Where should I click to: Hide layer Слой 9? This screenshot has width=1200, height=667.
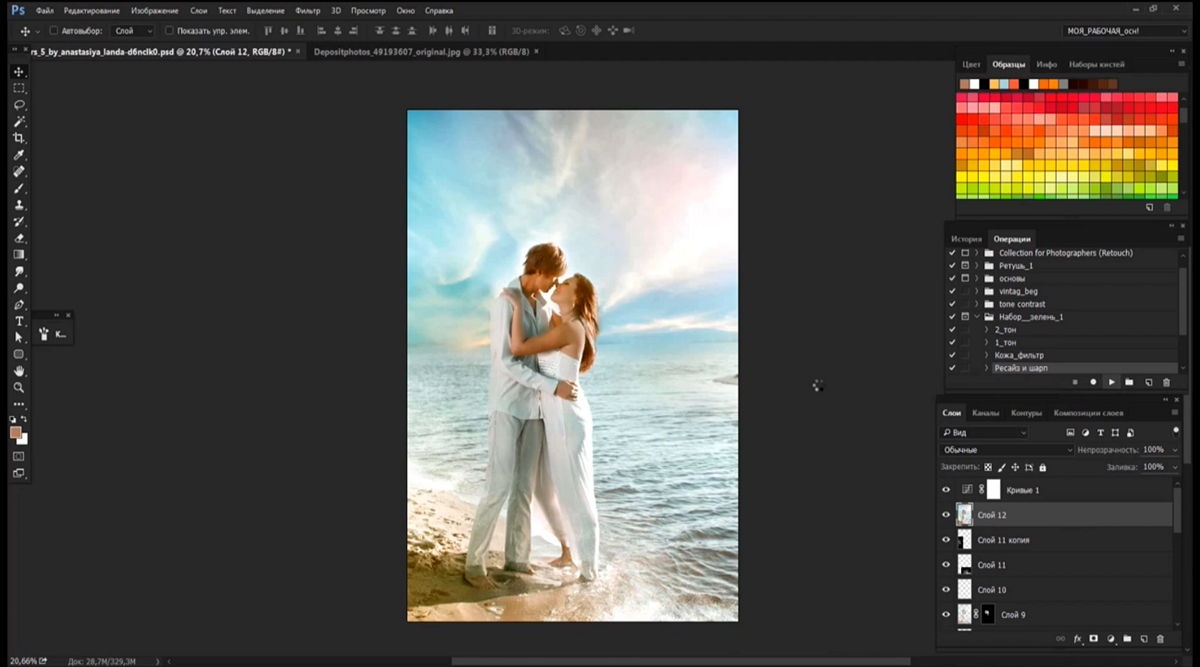click(946, 614)
